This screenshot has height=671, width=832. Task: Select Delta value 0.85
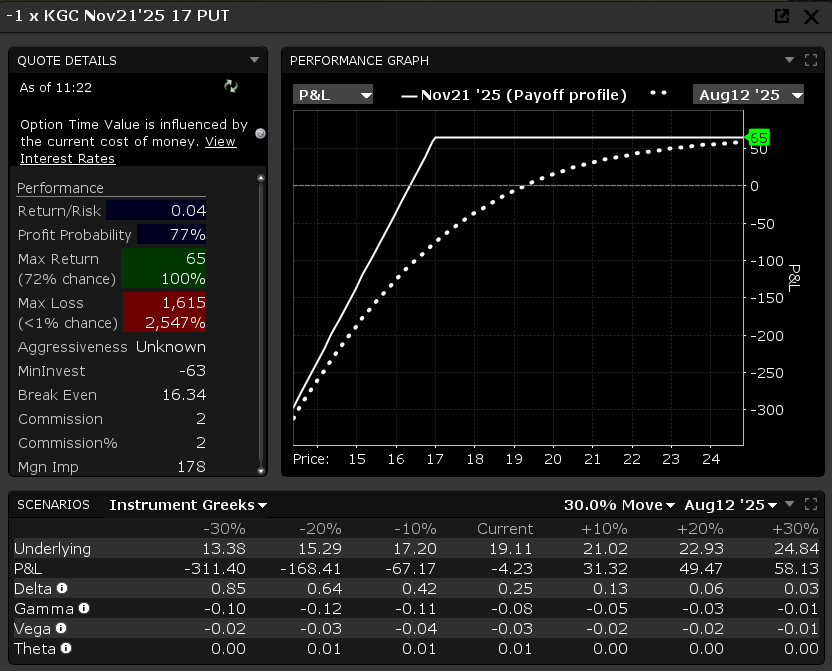pos(228,588)
